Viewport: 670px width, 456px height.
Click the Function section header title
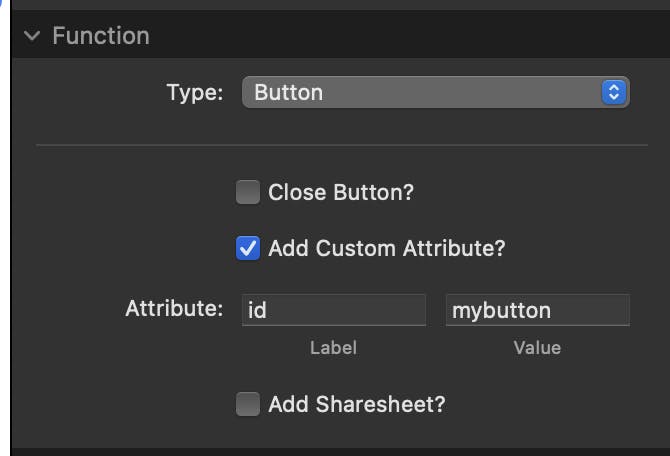click(x=100, y=36)
